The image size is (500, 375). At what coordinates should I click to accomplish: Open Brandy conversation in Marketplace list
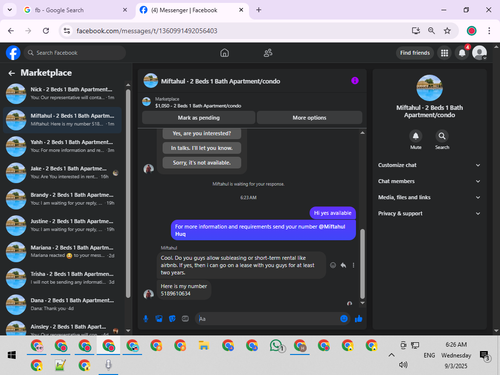62,199
